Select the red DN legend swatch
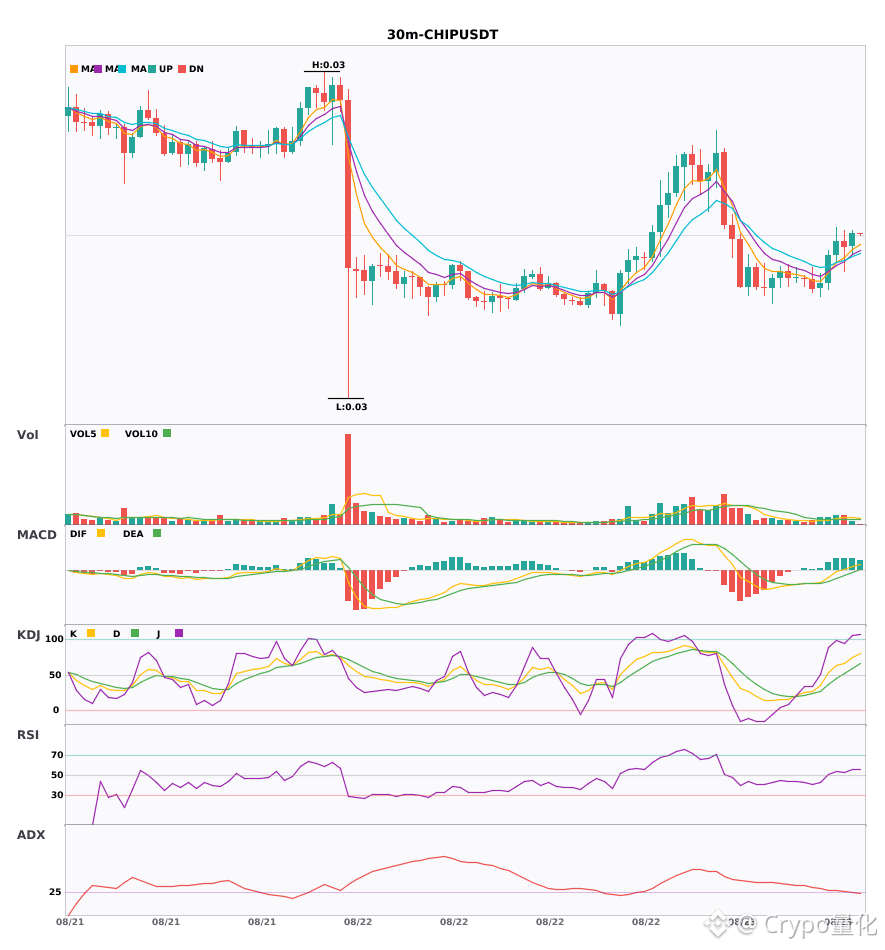Image resolution: width=885 pixels, height=950 pixels. click(x=182, y=69)
